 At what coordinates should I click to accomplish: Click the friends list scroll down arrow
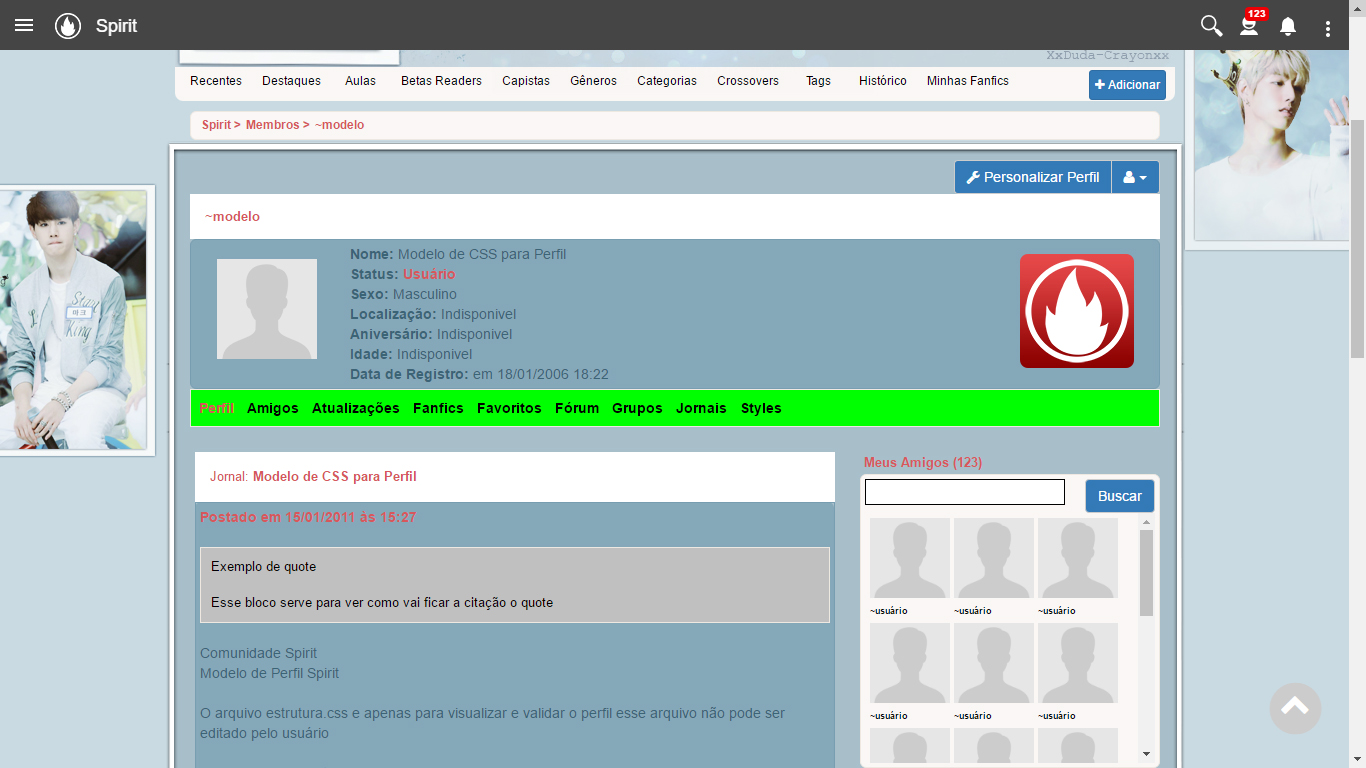coord(1146,754)
